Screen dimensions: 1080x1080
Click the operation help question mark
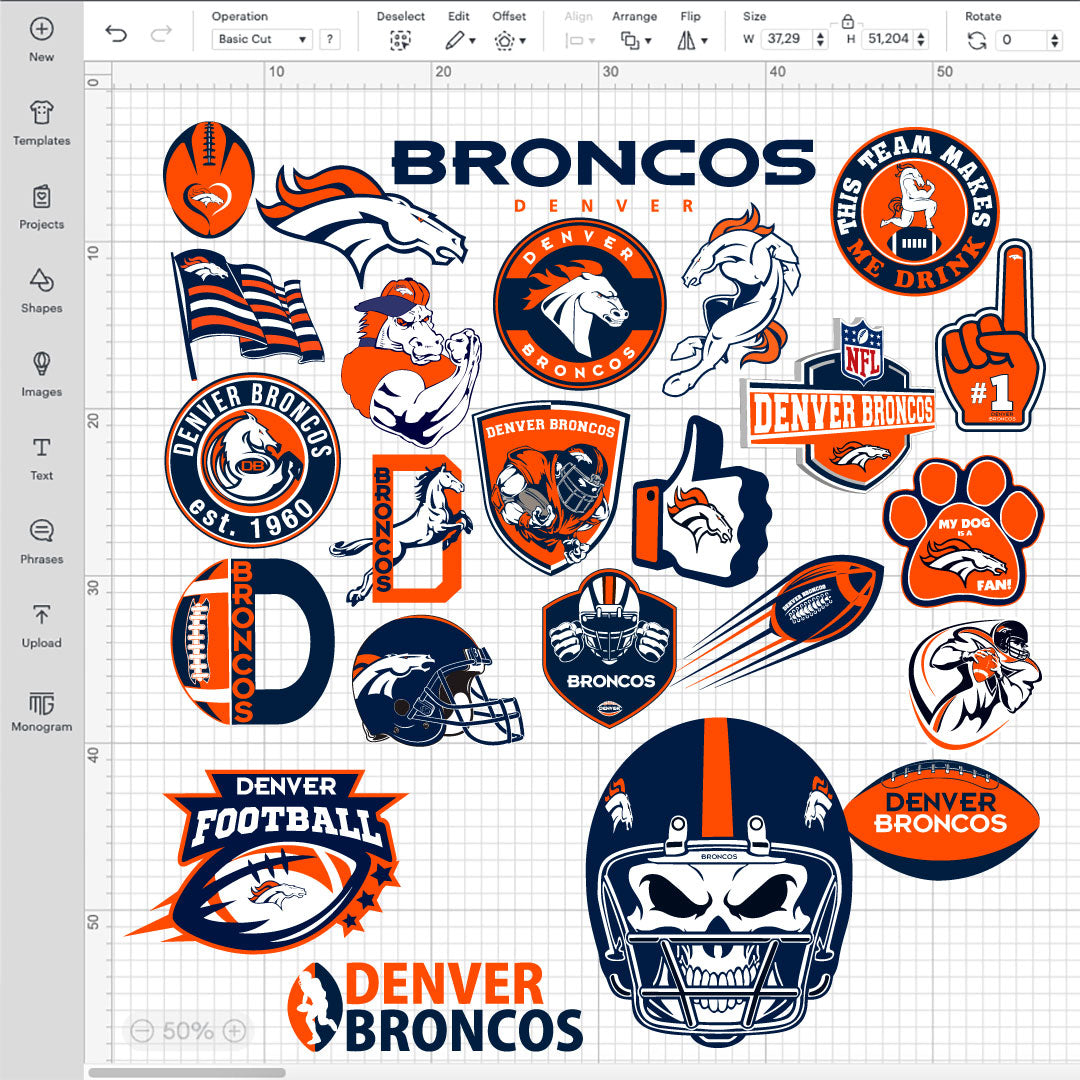(x=330, y=39)
